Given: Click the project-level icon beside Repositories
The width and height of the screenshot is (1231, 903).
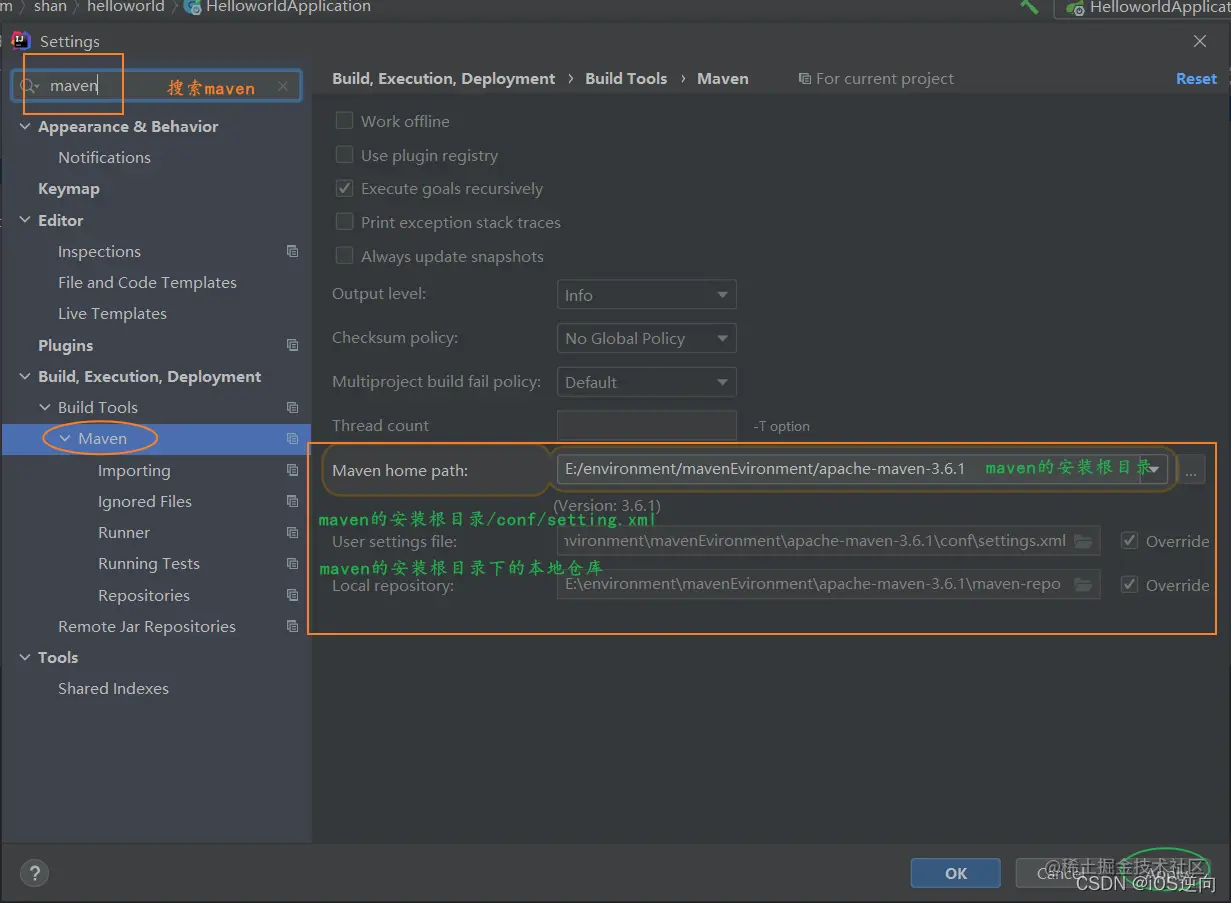Looking at the screenshot, I should pos(292,595).
